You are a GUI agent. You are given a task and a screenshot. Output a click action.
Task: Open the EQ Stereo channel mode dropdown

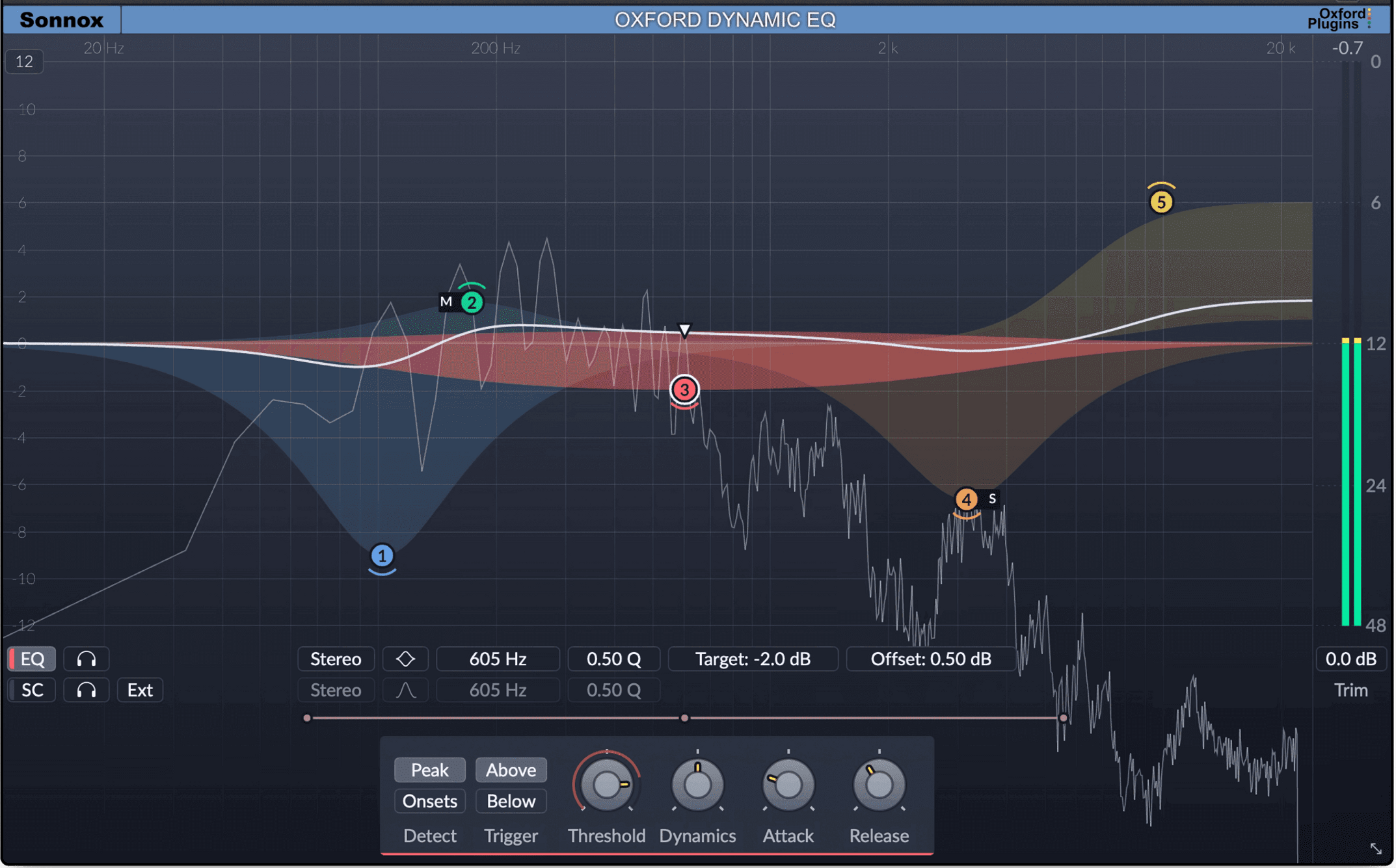pos(336,659)
